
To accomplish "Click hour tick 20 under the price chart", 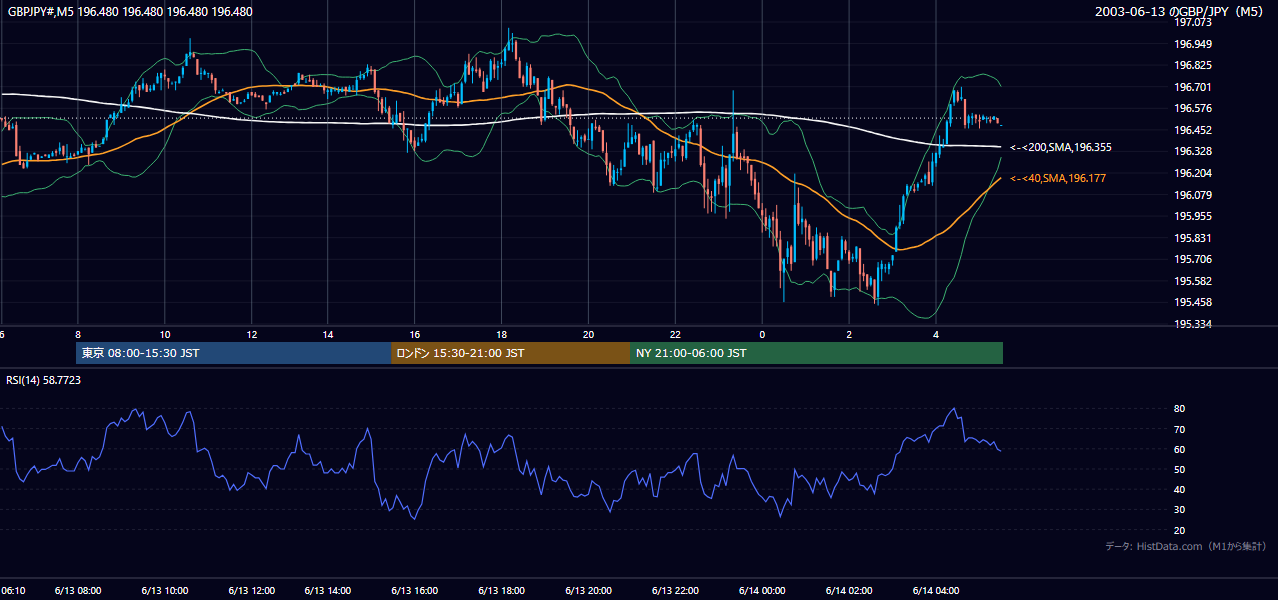I will click(x=588, y=334).
